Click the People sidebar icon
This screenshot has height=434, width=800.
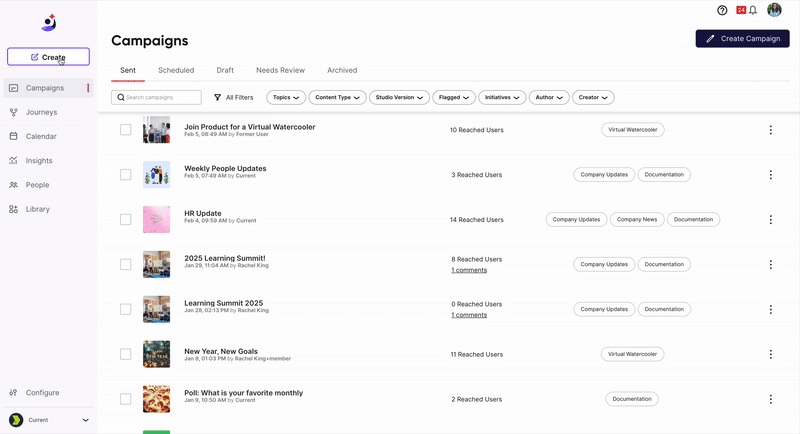point(14,185)
